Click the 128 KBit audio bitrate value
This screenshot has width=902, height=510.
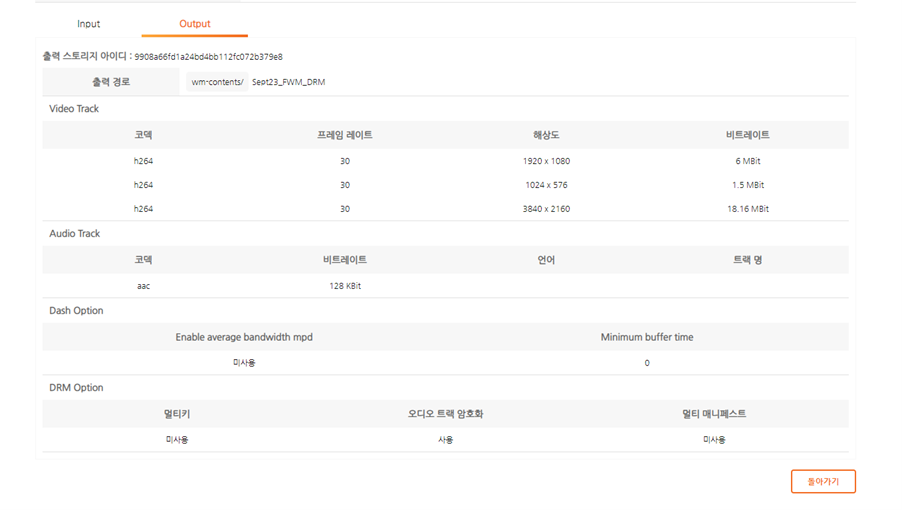344,286
